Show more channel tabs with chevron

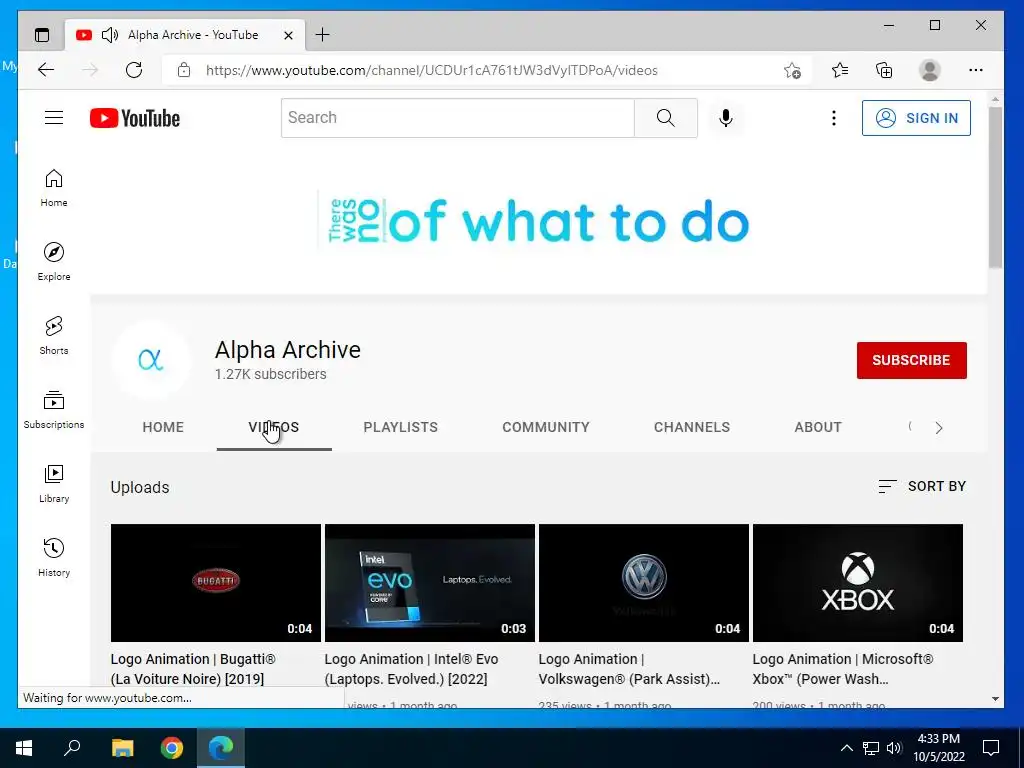(x=938, y=428)
